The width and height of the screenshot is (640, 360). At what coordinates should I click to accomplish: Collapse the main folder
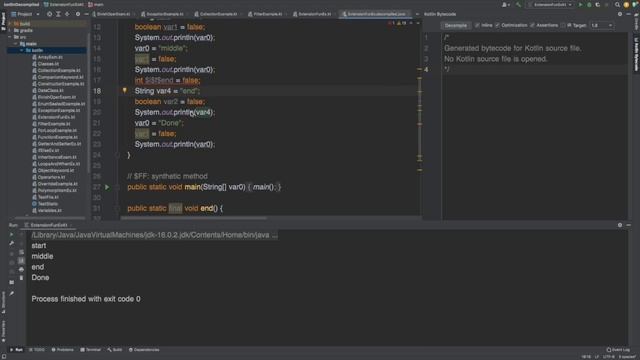click(16, 44)
